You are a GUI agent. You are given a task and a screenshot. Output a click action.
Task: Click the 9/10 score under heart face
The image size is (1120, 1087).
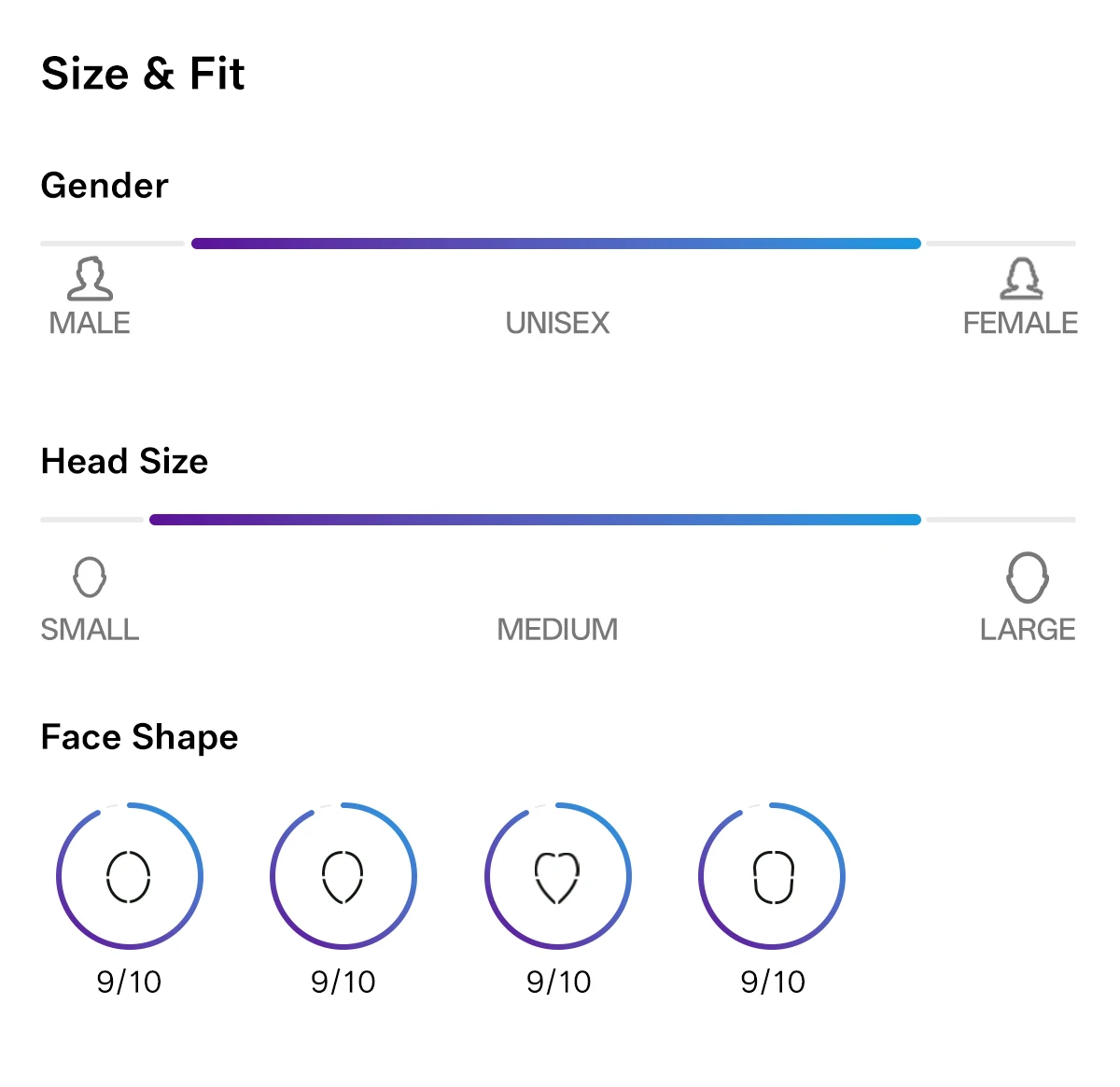click(558, 982)
